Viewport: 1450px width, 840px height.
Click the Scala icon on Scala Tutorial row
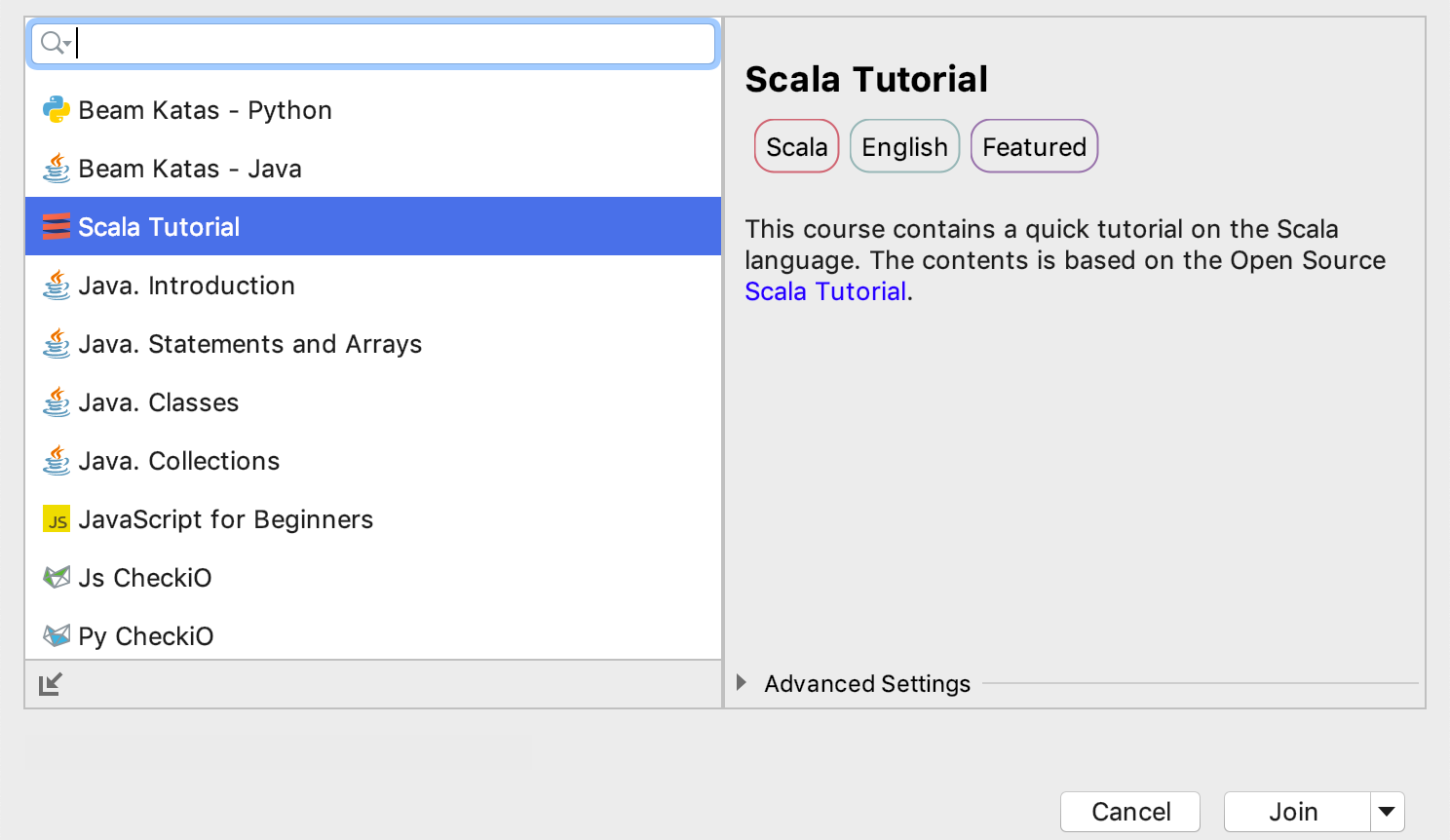57,226
